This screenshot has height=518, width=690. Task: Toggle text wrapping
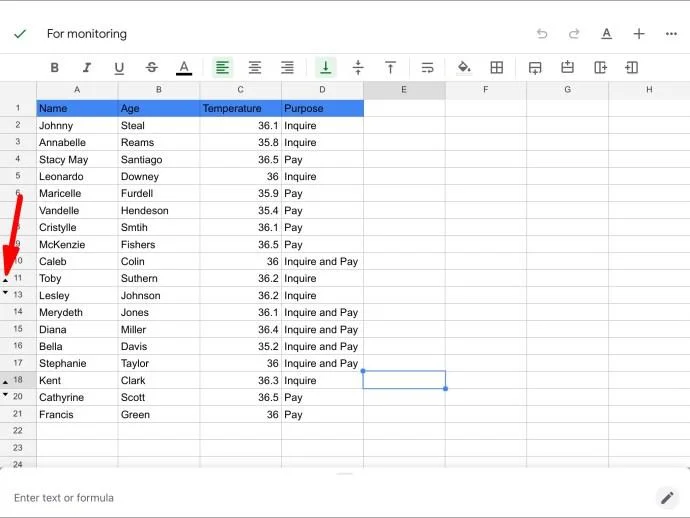(x=427, y=67)
